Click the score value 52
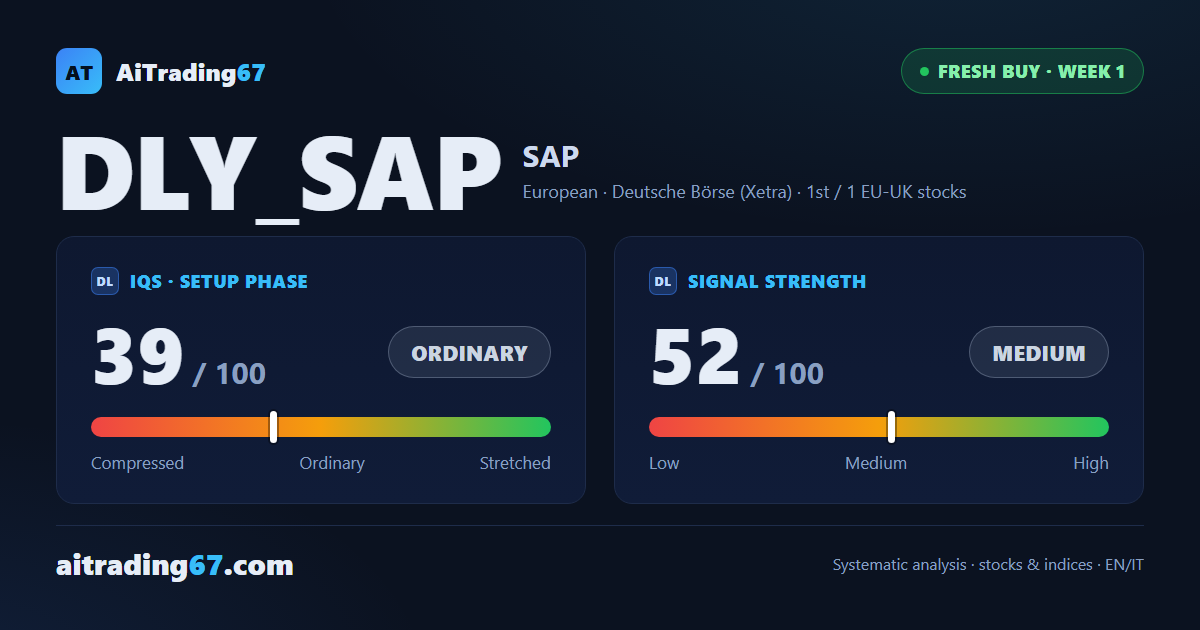 click(696, 358)
